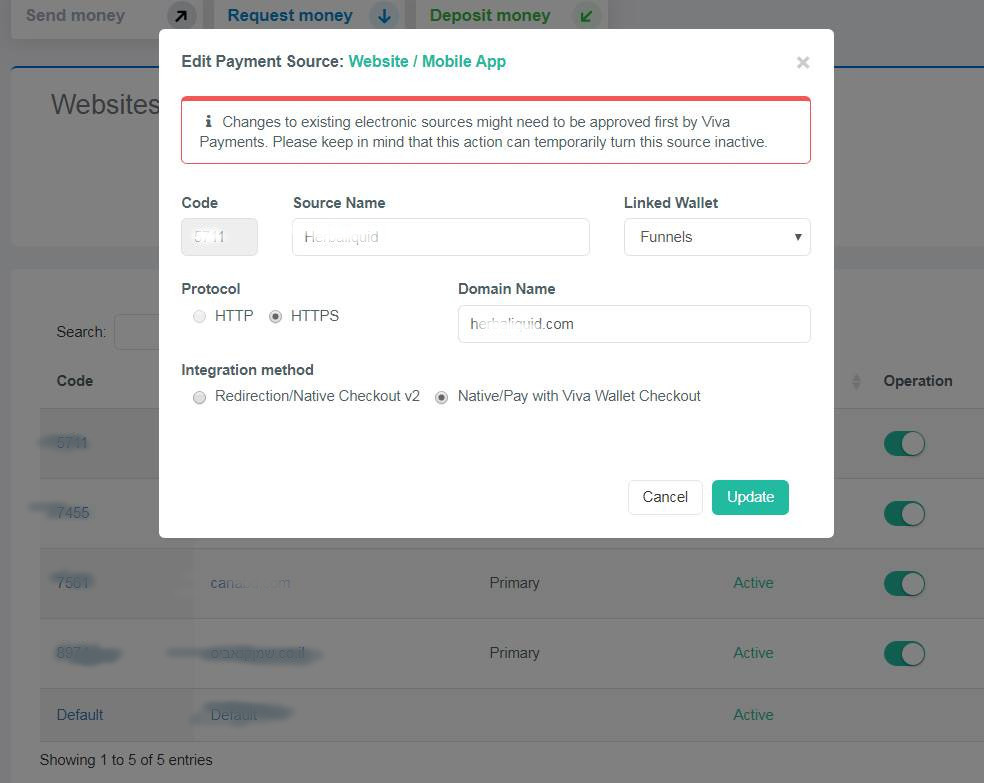The height and width of the screenshot is (783, 984).
Task: Click the Default payment source code link
Action: point(78,715)
